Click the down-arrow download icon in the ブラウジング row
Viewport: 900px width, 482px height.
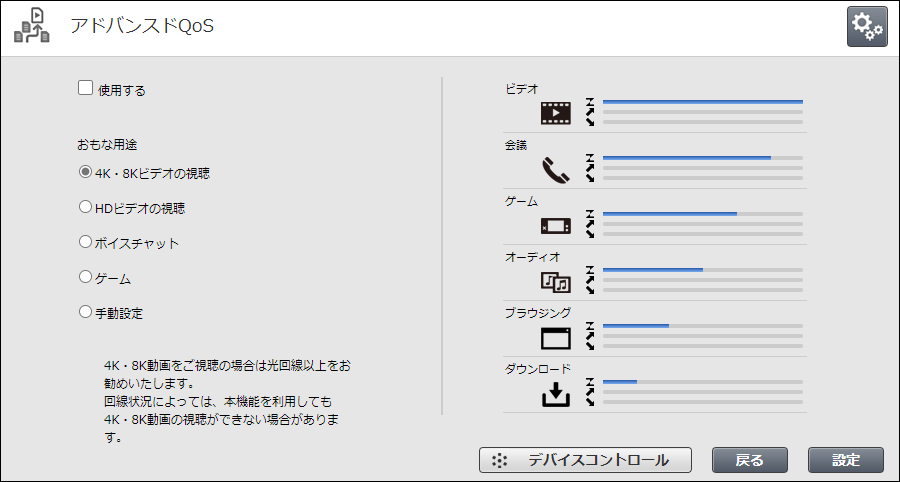coord(590,345)
